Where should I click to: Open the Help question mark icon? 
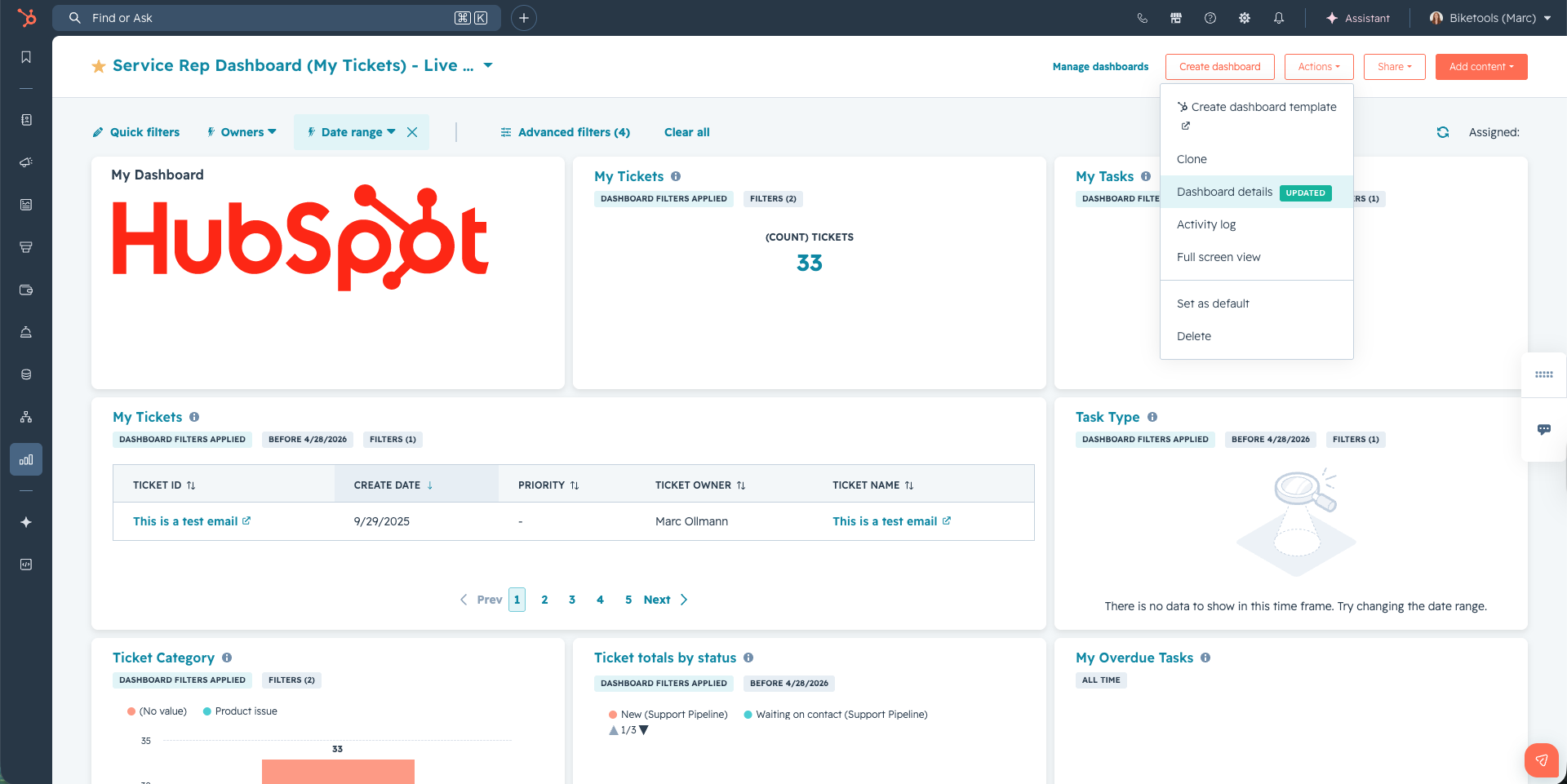(1210, 18)
